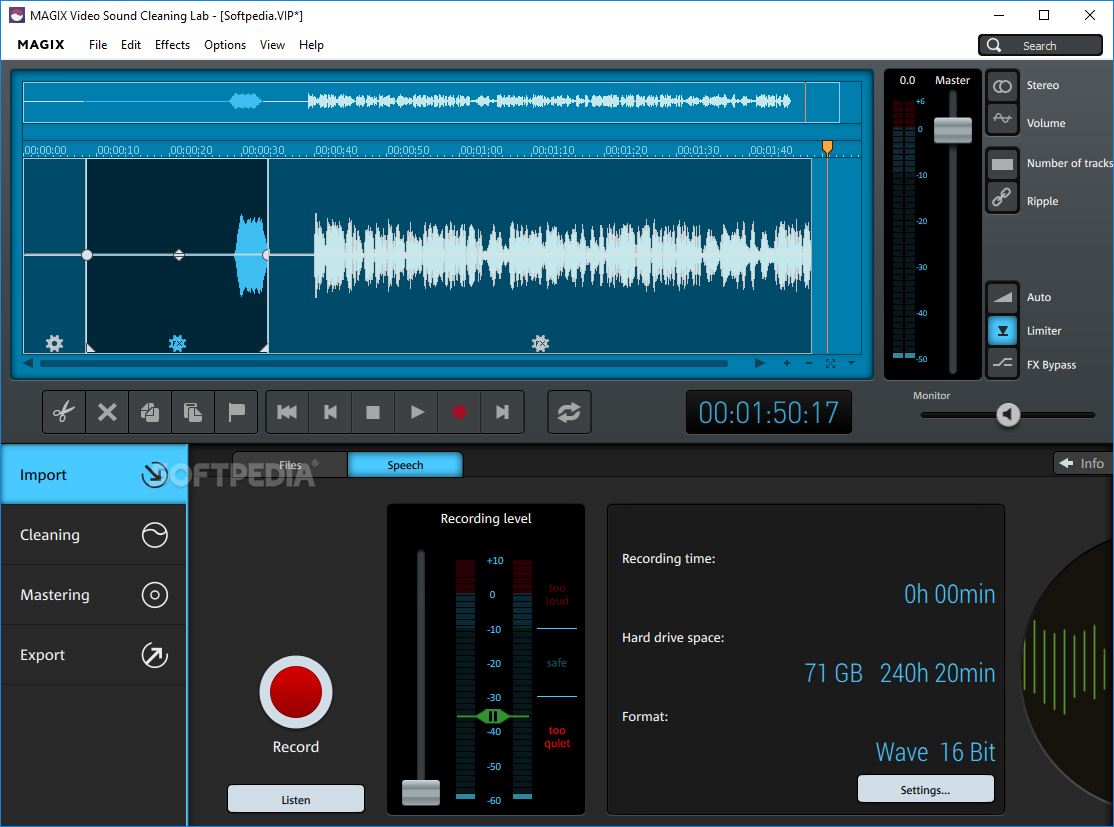This screenshot has height=827, width=1114.
Task: Click the left volume handle of selected clip
Action: pyautogui.click(x=87, y=255)
